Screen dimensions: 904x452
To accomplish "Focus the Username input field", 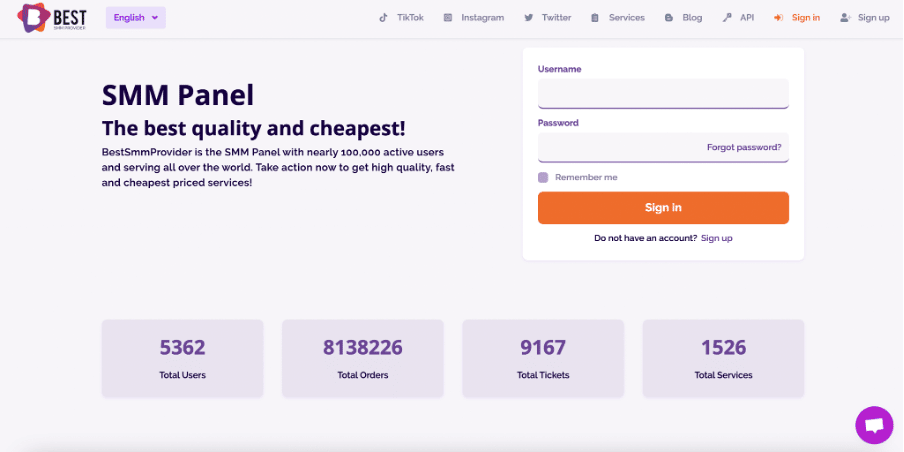I will click(x=663, y=93).
